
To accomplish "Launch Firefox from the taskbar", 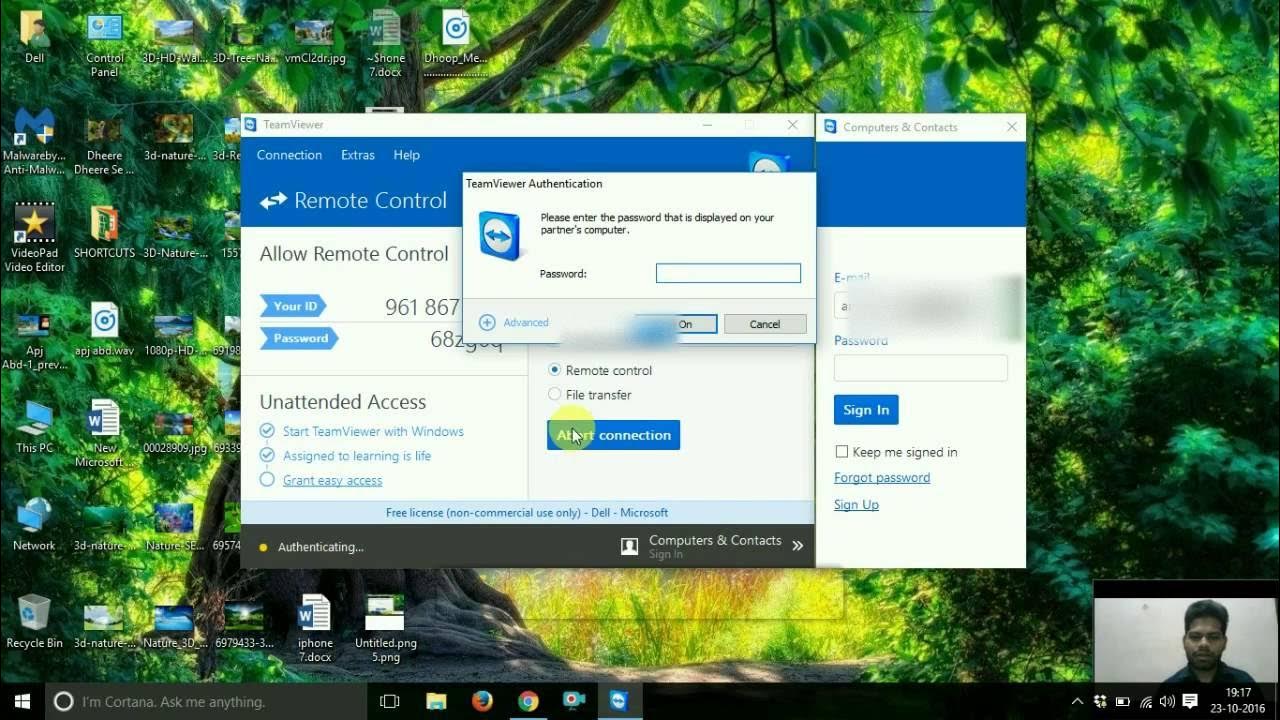I will (x=483, y=702).
